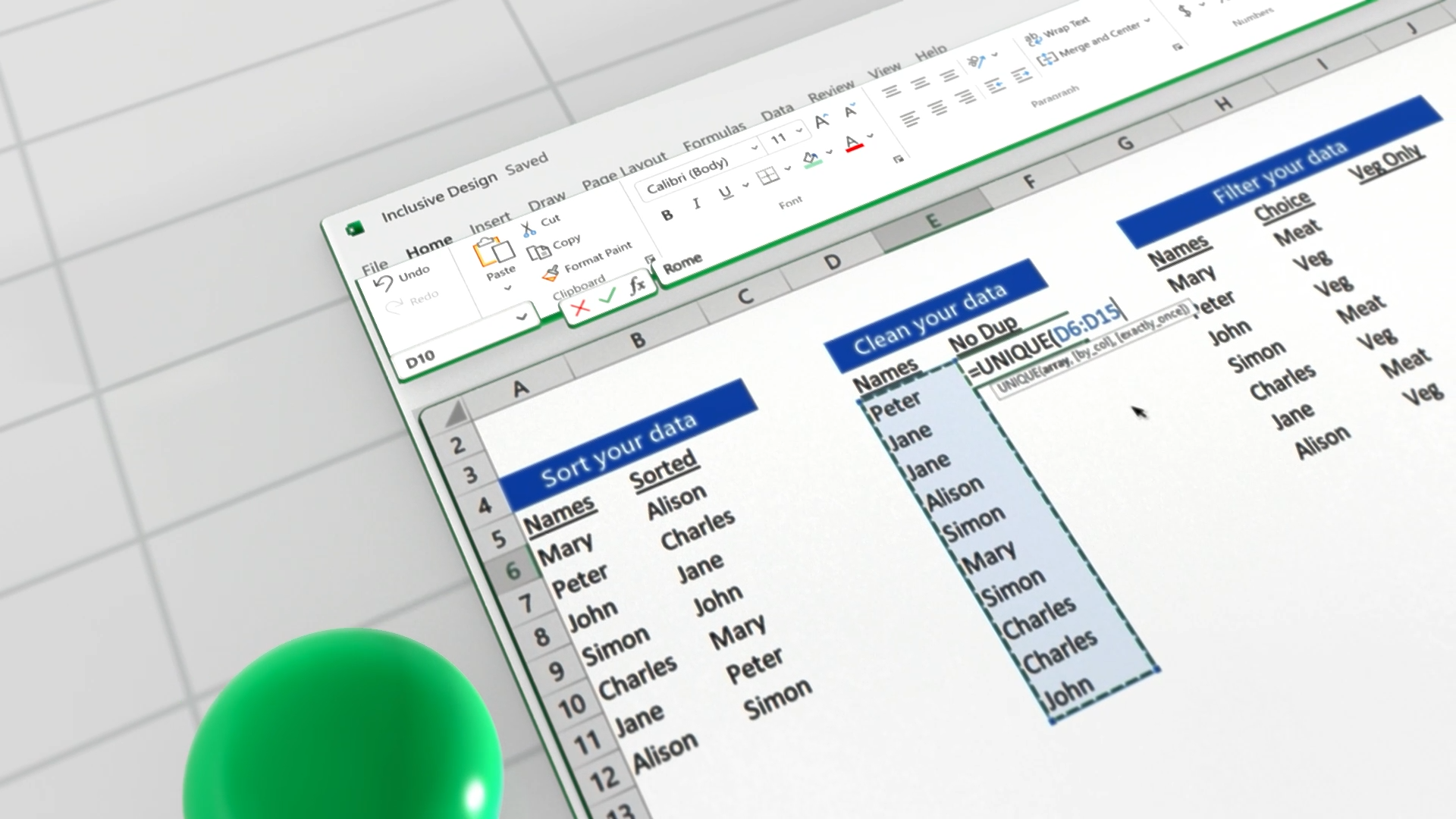Decrease font size with smaller A icon
Image resolution: width=1456 pixels, height=819 pixels.
pos(850,111)
